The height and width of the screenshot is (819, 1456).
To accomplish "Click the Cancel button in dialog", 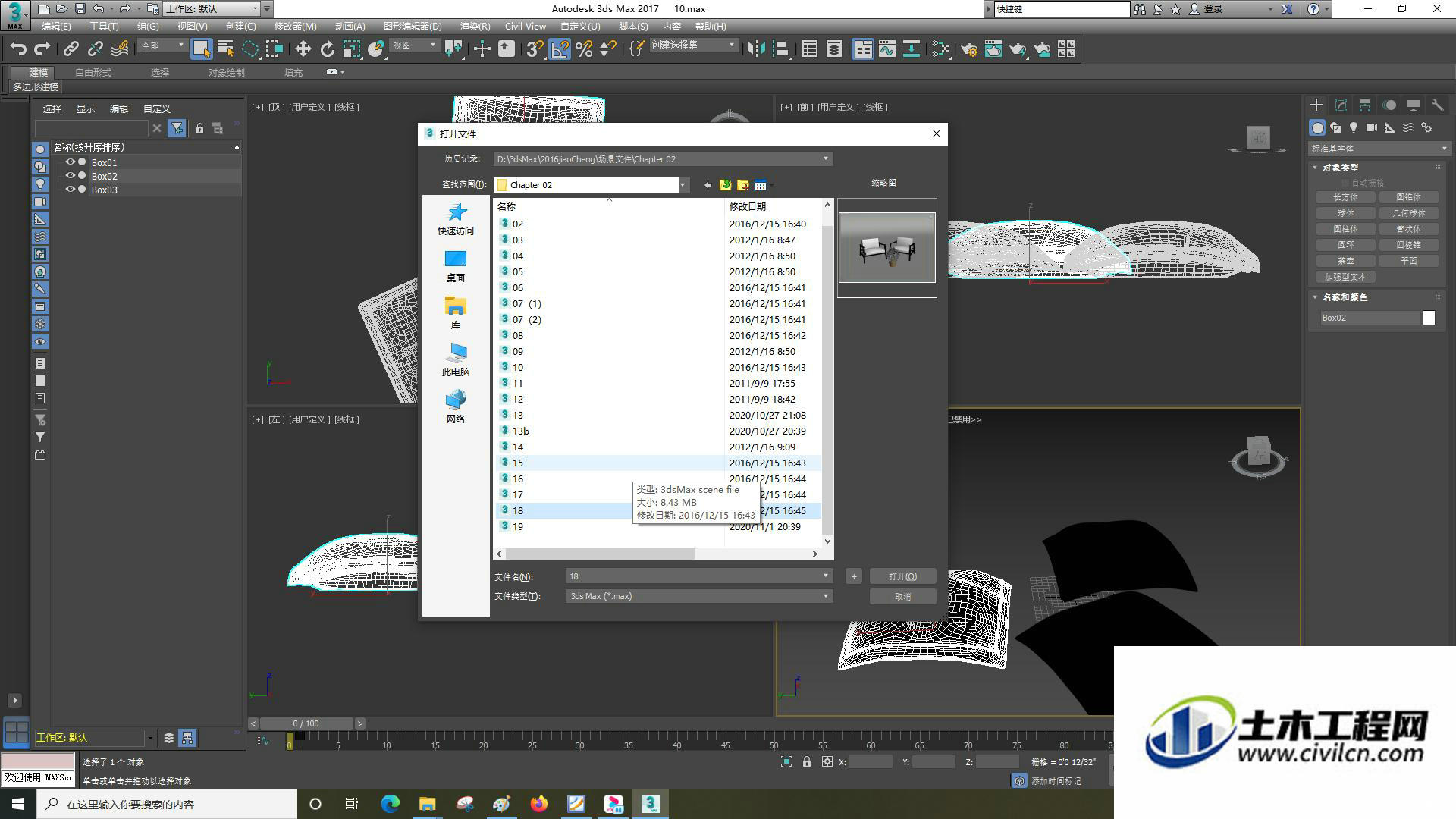I will [x=902, y=597].
